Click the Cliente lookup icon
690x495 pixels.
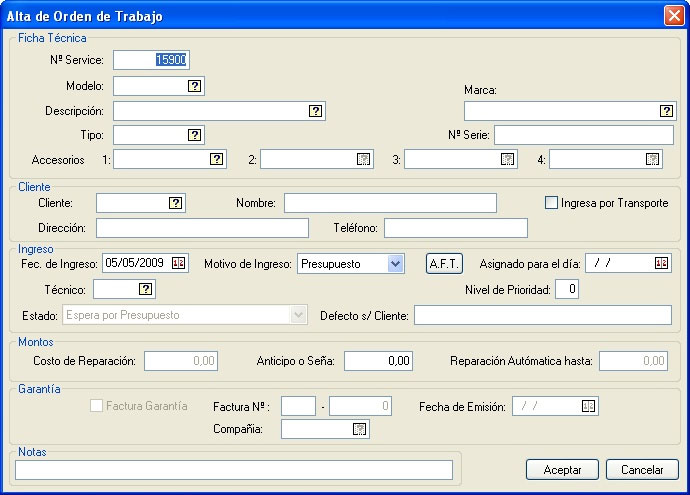pos(176,203)
